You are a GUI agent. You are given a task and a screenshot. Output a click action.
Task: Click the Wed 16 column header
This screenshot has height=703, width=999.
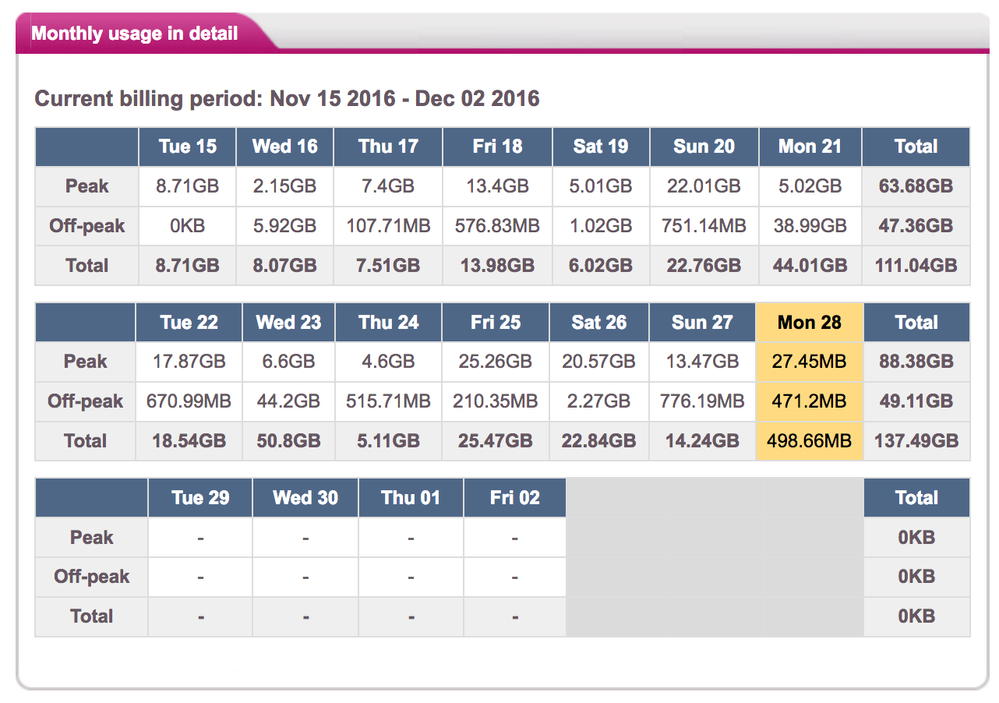[x=287, y=146]
